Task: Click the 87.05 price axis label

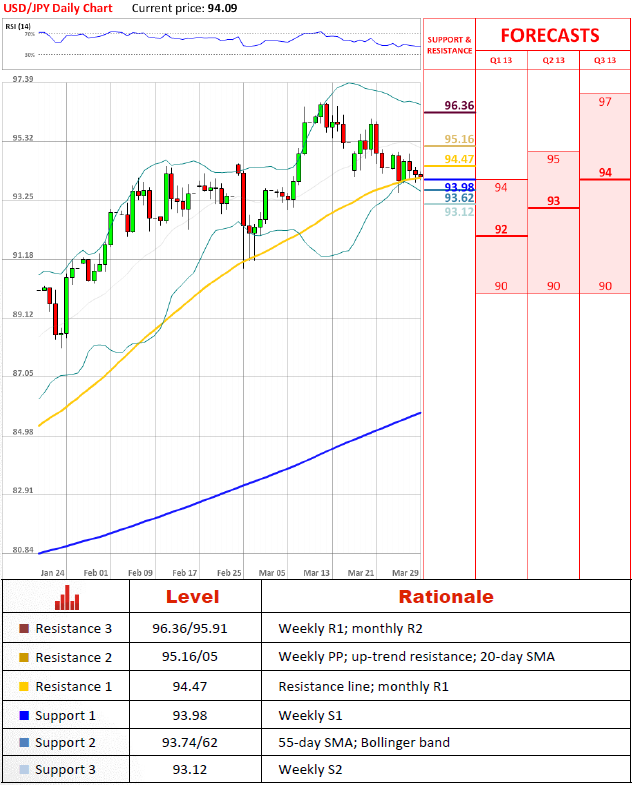Action: point(23,373)
